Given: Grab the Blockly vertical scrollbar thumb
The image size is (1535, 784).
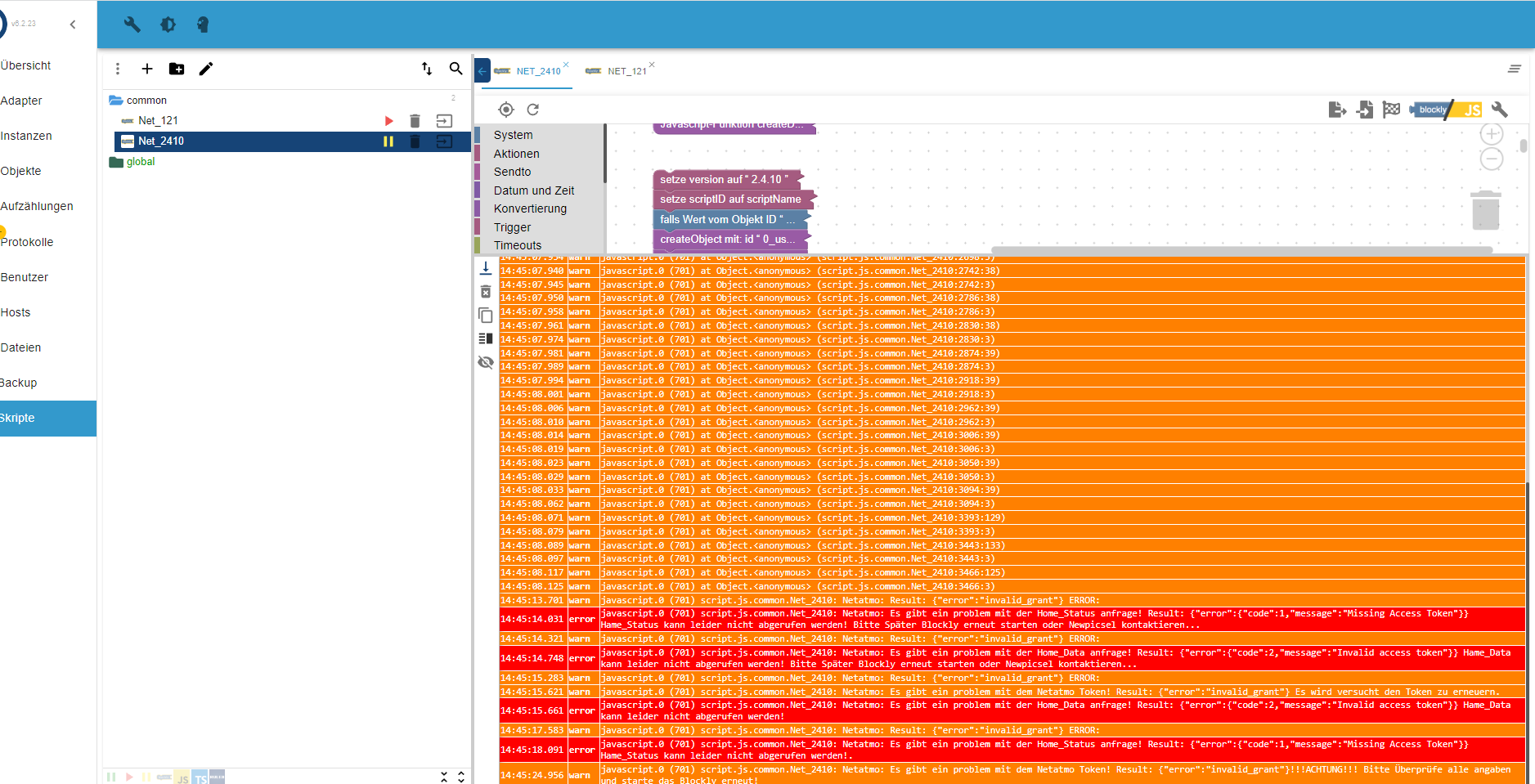Looking at the screenshot, I should click(x=1524, y=146).
